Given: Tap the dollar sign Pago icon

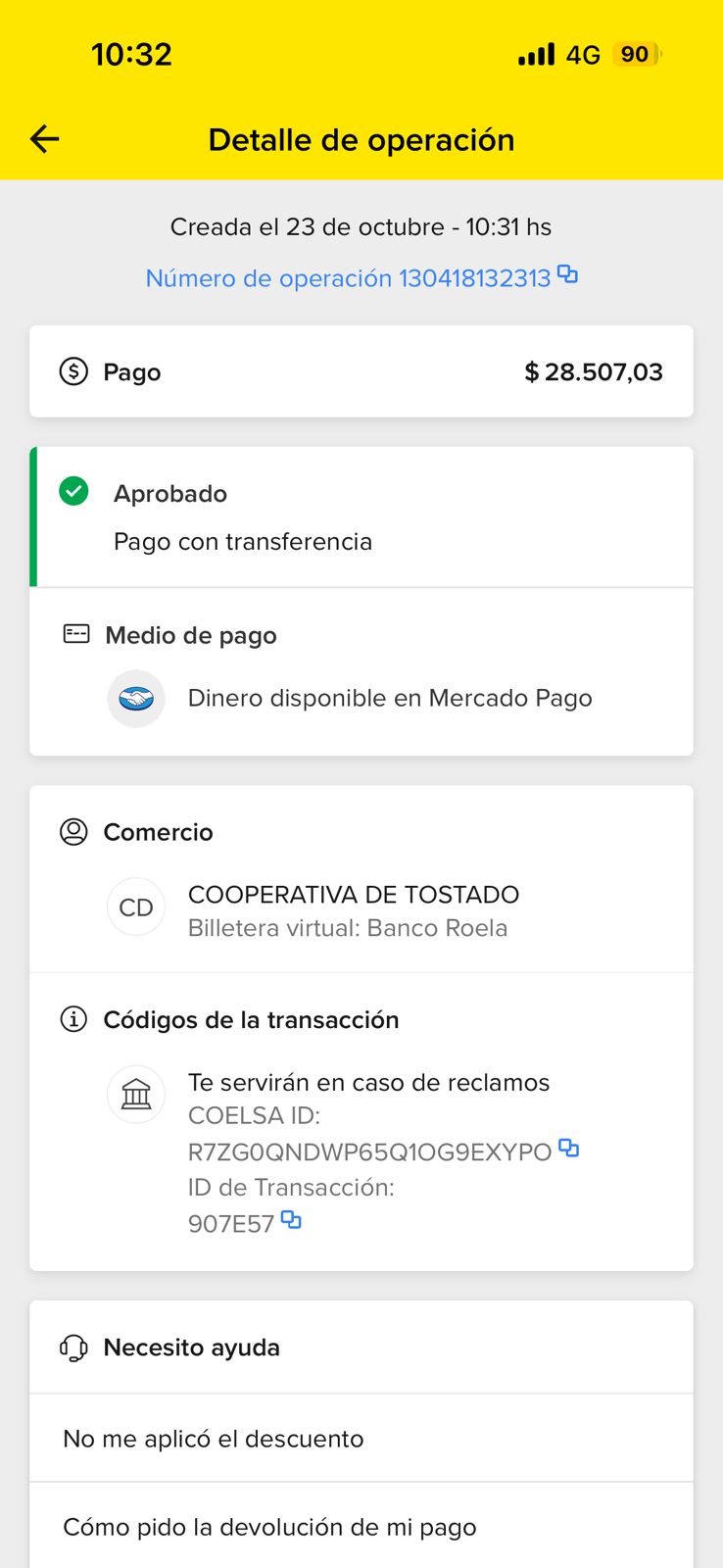Looking at the screenshot, I should pyautogui.click(x=73, y=371).
